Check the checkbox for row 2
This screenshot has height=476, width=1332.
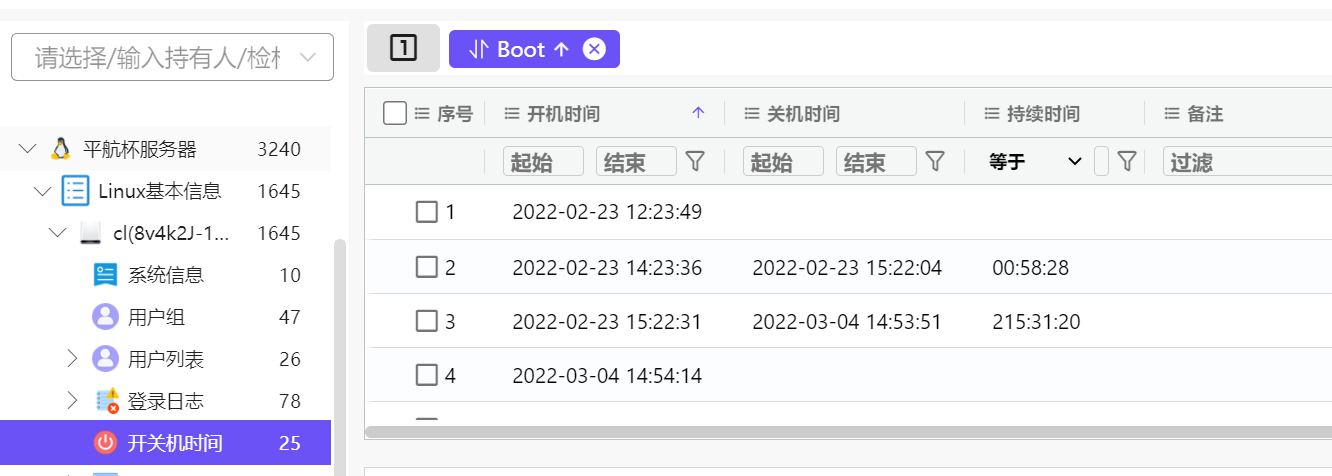click(x=427, y=267)
